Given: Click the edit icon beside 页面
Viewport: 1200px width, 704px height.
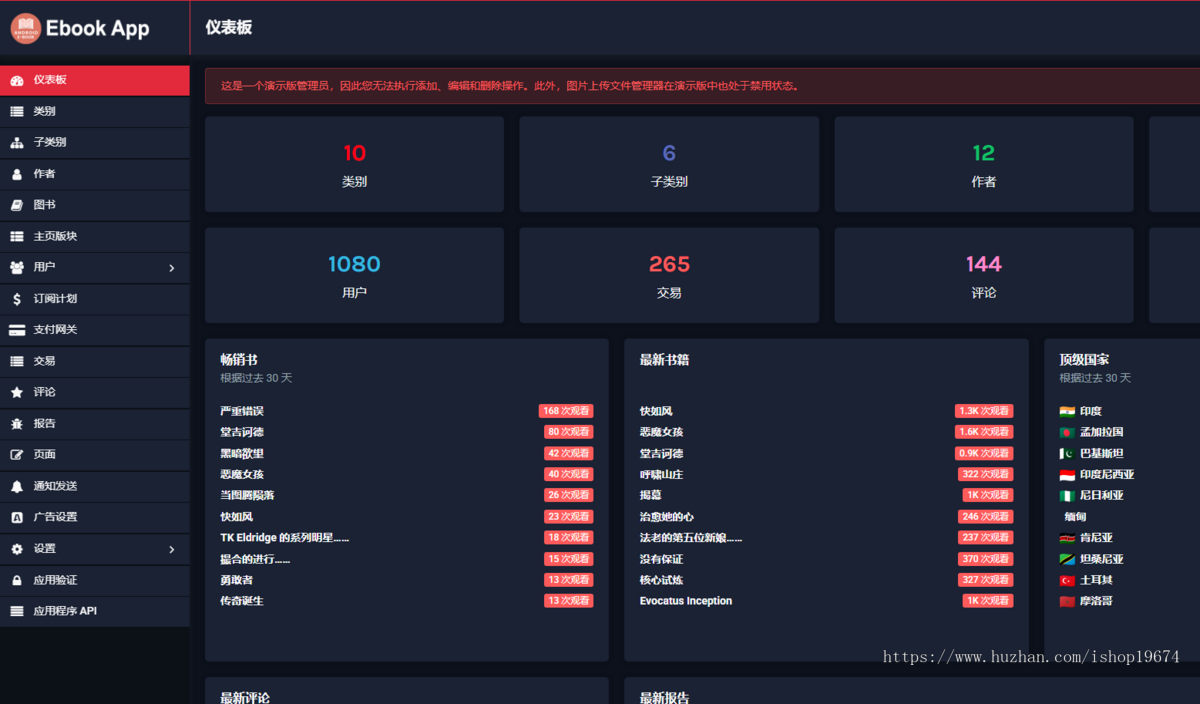Looking at the screenshot, I should tap(16, 454).
